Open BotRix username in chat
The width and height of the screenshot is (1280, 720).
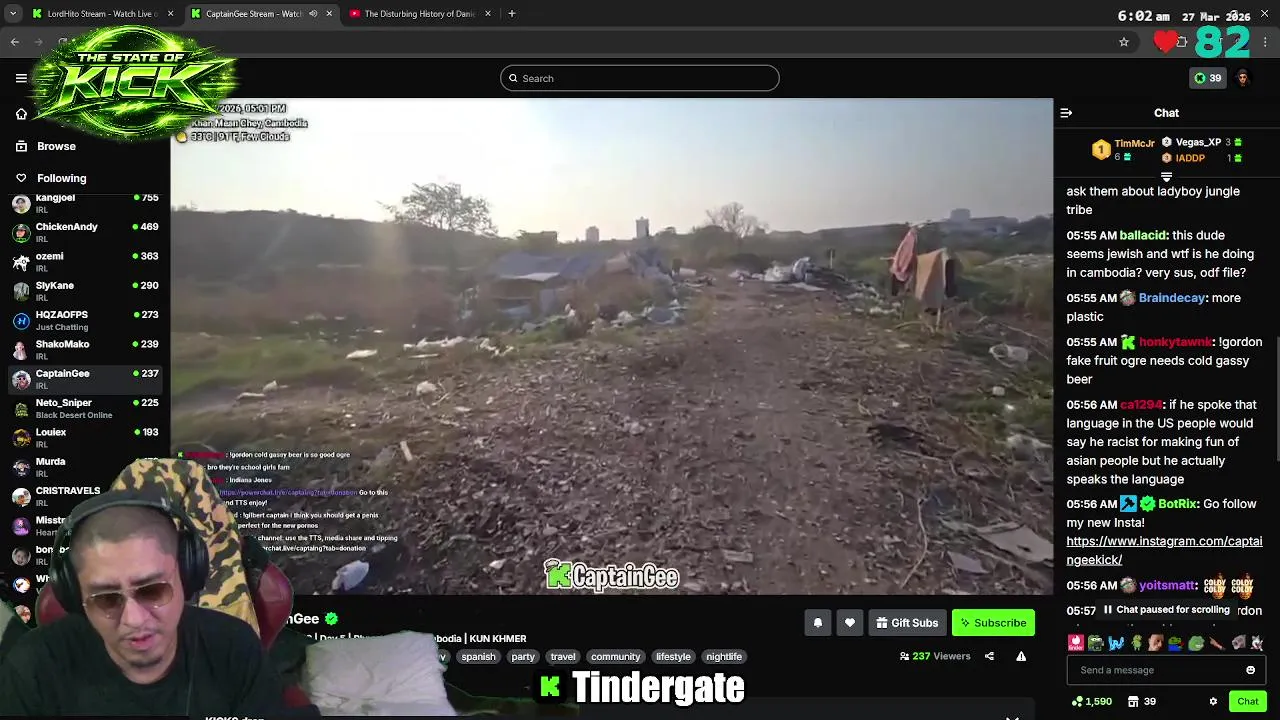pos(1178,504)
